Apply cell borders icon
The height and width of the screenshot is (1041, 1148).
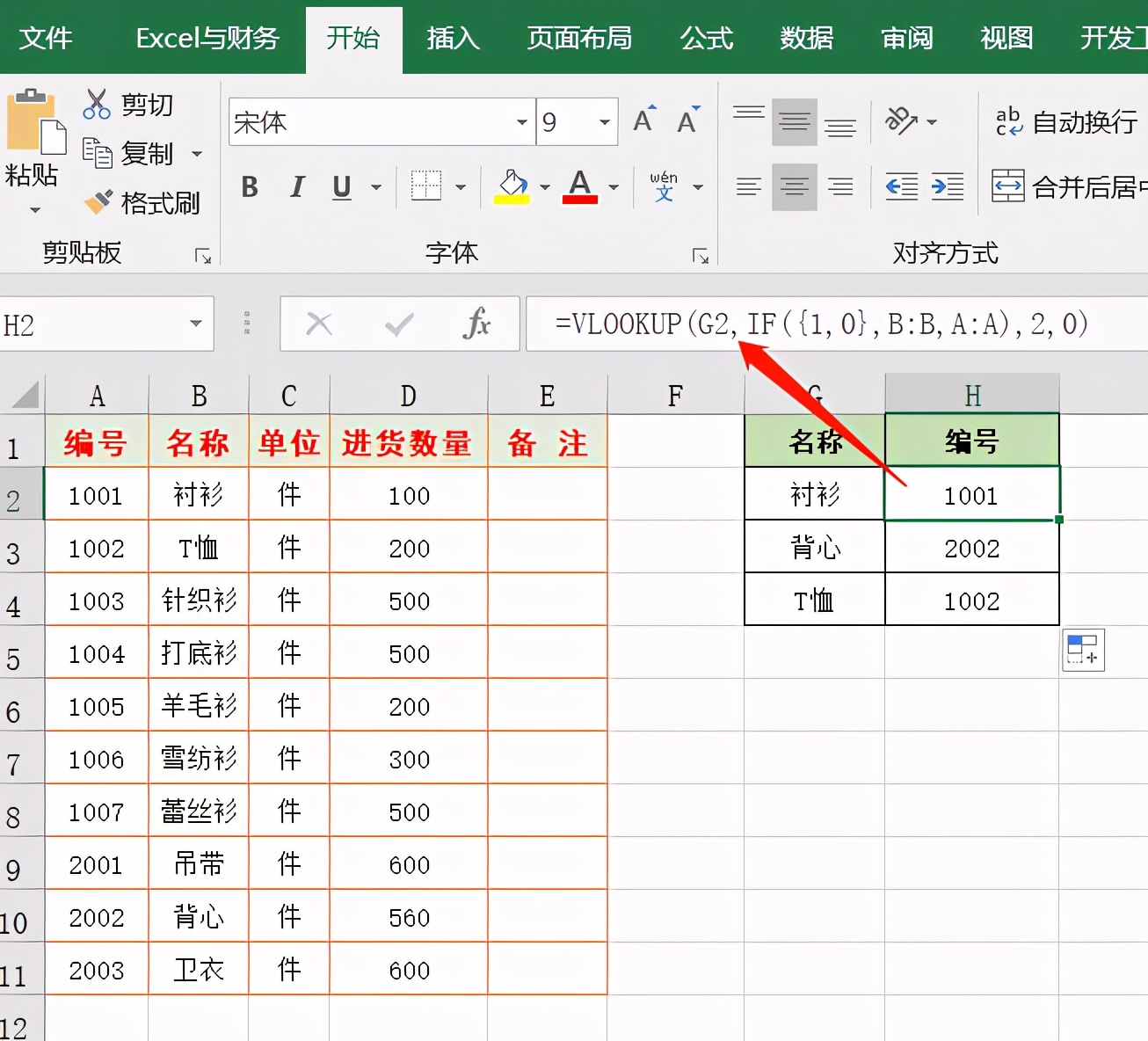tap(426, 186)
